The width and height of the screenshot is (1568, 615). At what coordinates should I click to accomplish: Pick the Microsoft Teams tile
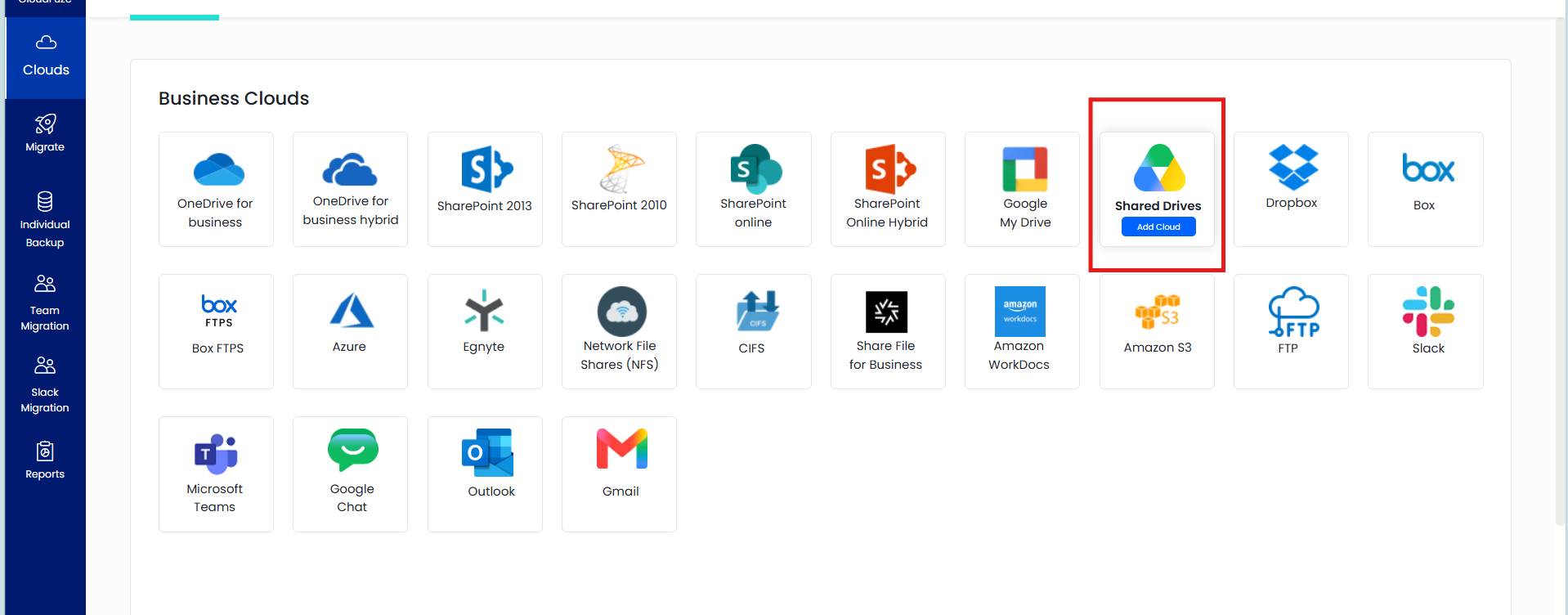click(216, 474)
